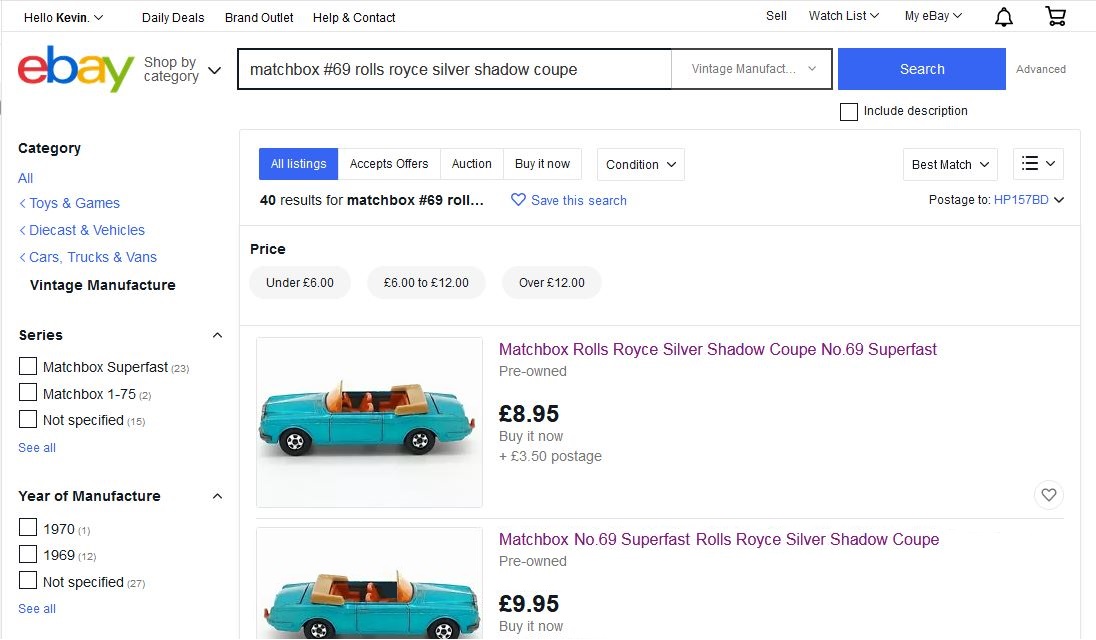Open the Vintage Manufacture category dropdown
The image size is (1096, 640).
pos(754,69)
